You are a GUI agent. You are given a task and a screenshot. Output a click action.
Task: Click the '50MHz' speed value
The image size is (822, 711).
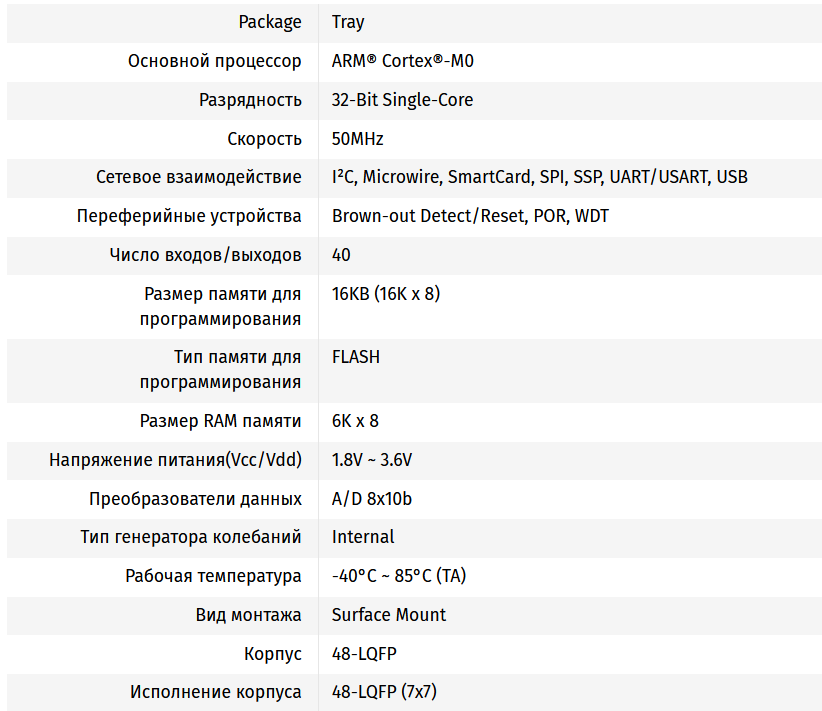(357, 139)
